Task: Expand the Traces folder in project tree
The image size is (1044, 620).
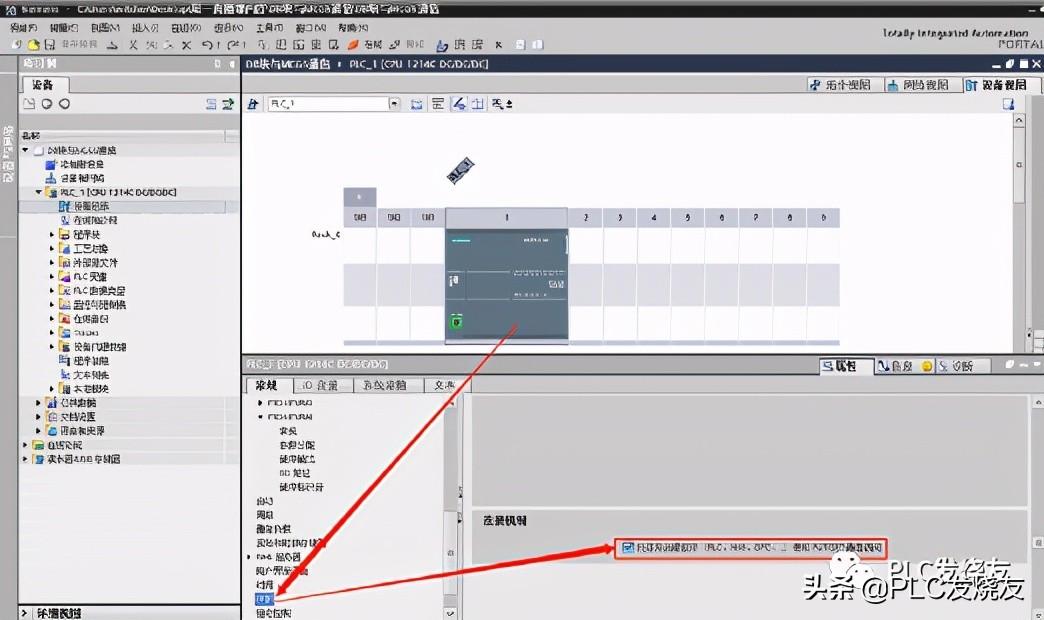Action: [x=51, y=332]
